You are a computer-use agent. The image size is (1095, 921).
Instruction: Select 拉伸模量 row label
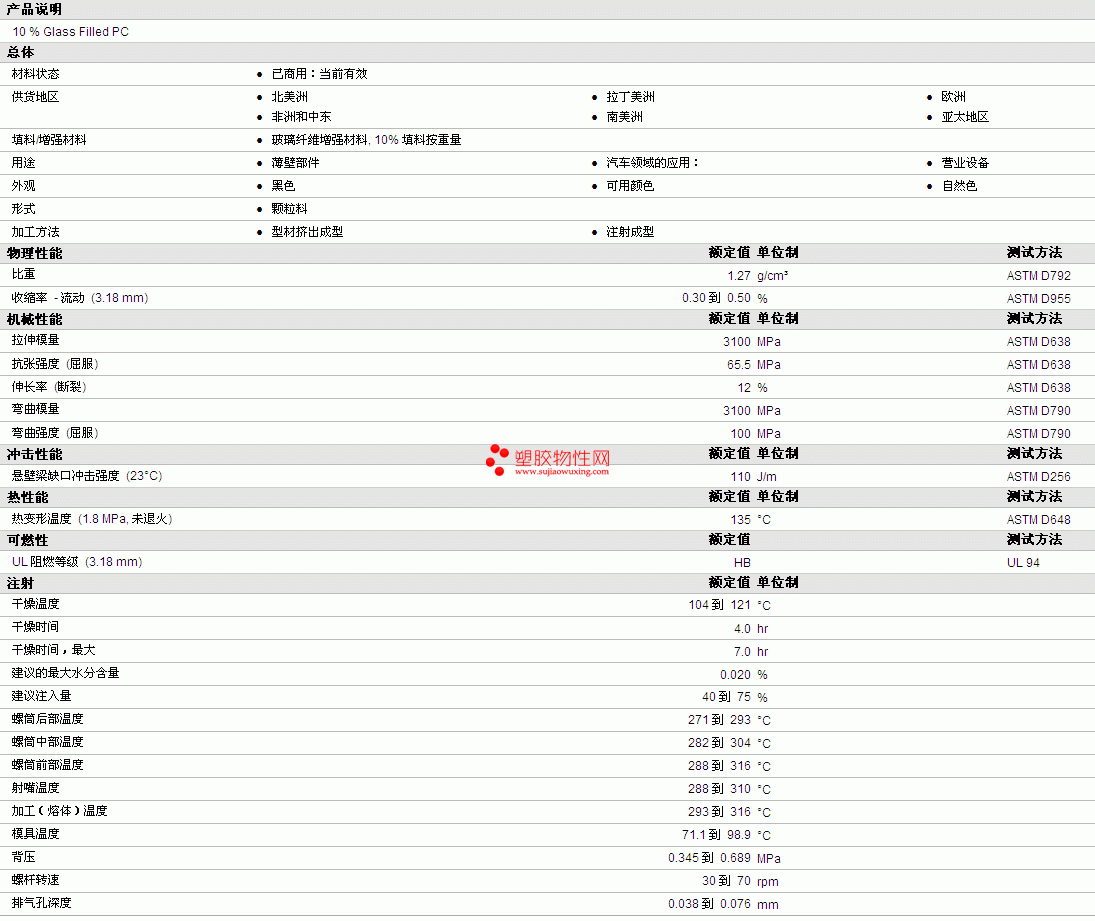[36, 340]
